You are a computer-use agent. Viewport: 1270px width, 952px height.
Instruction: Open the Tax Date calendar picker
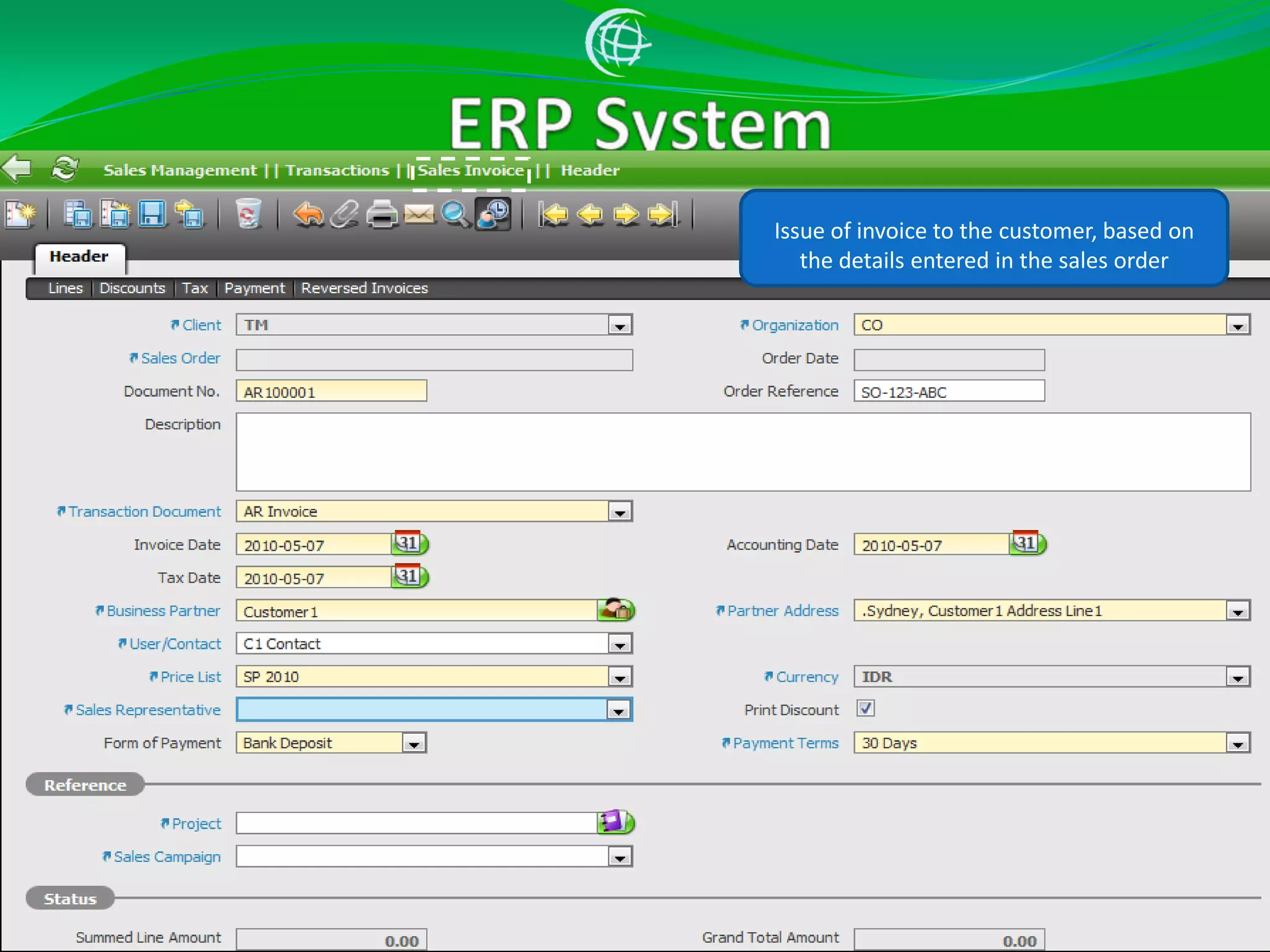[410, 576]
